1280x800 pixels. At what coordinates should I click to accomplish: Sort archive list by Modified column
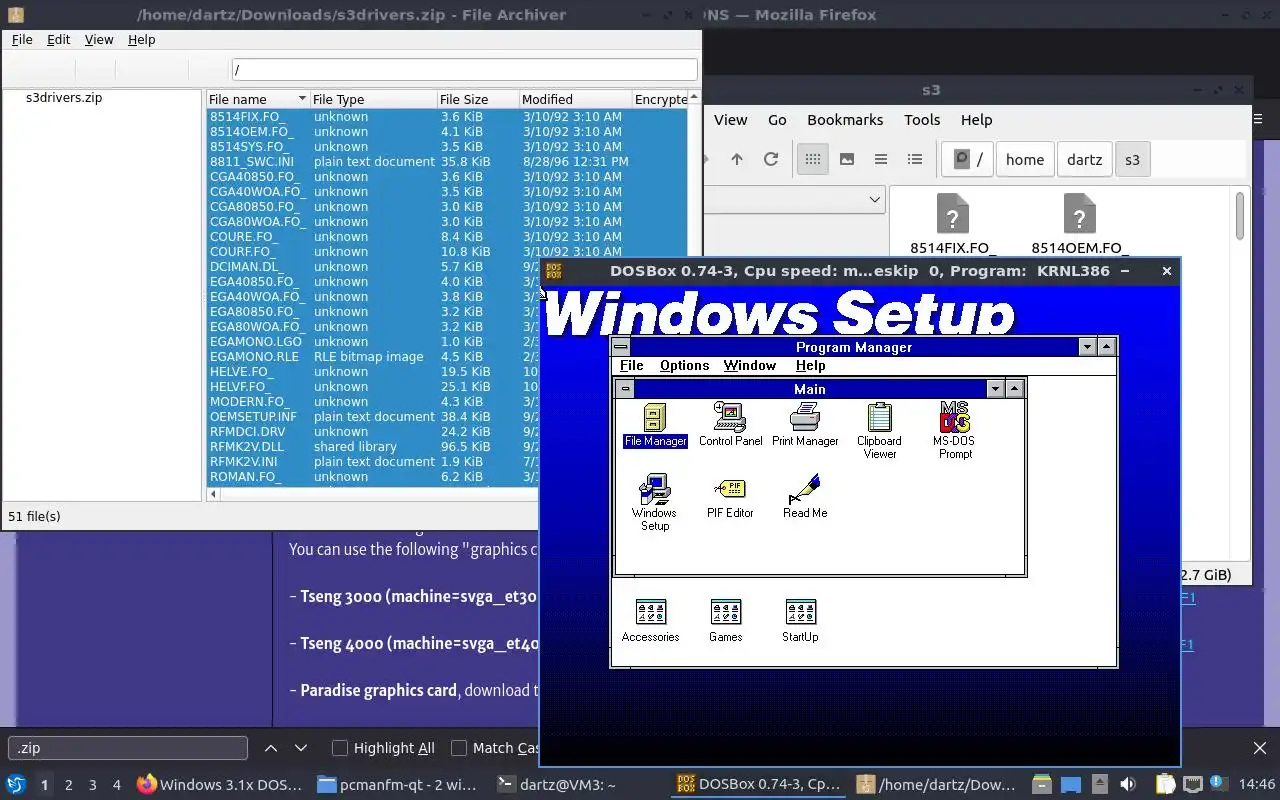point(575,99)
